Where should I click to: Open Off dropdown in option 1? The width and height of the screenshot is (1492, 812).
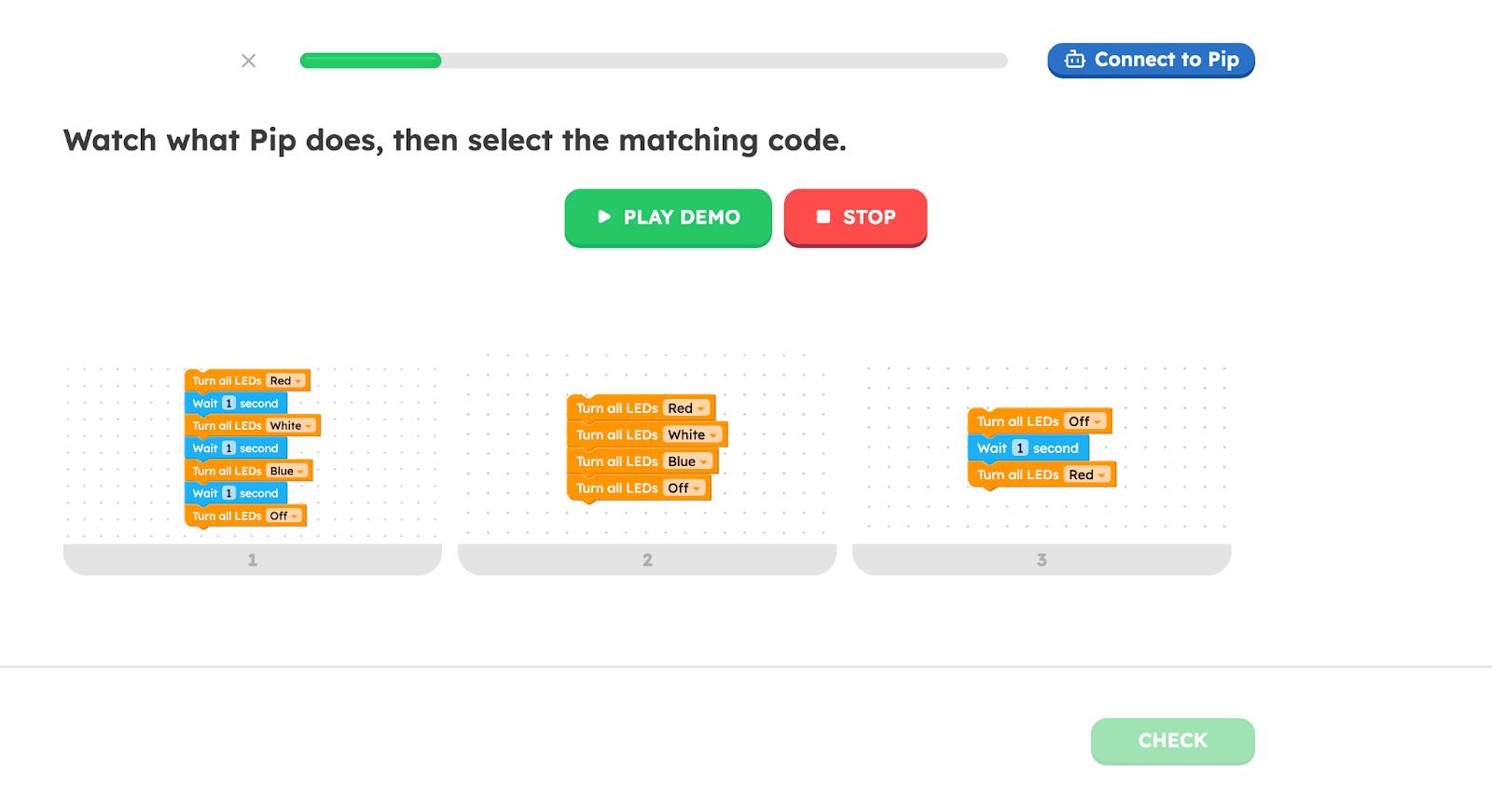pyautogui.click(x=284, y=516)
